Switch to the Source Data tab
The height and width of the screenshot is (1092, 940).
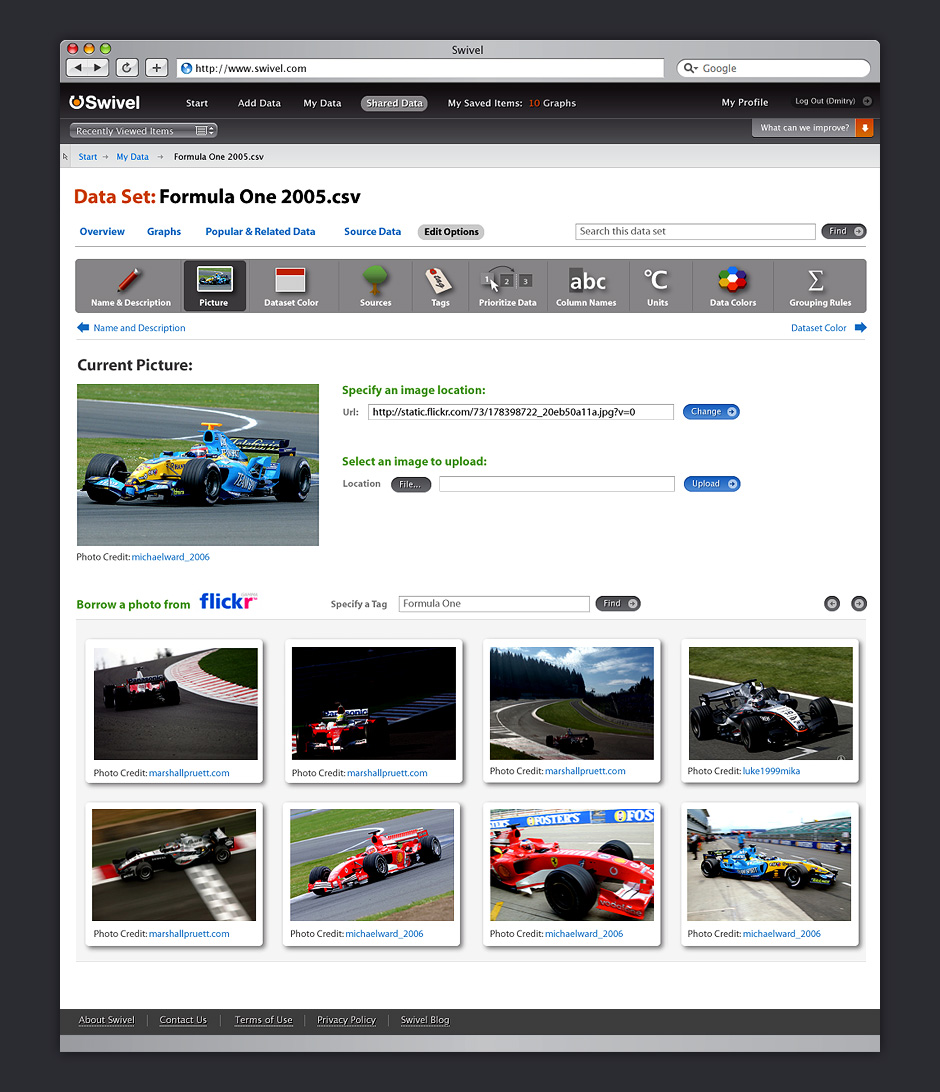(372, 232)
